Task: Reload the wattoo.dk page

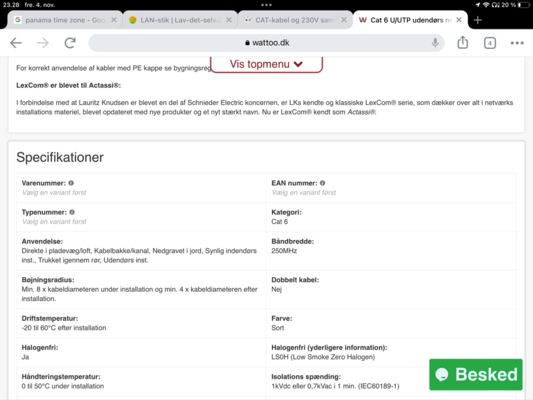Action: tap(70, 43)
